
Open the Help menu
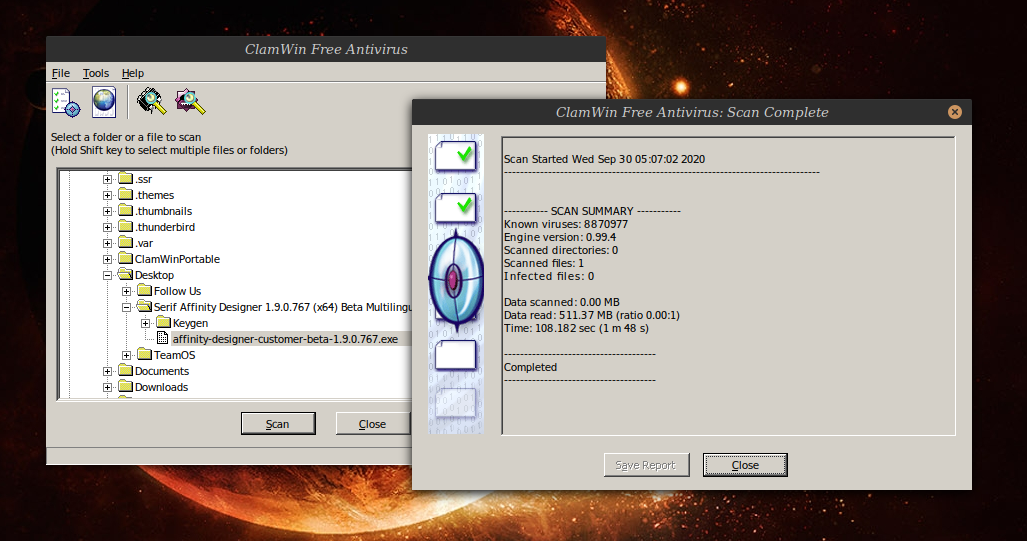(133, 73)
